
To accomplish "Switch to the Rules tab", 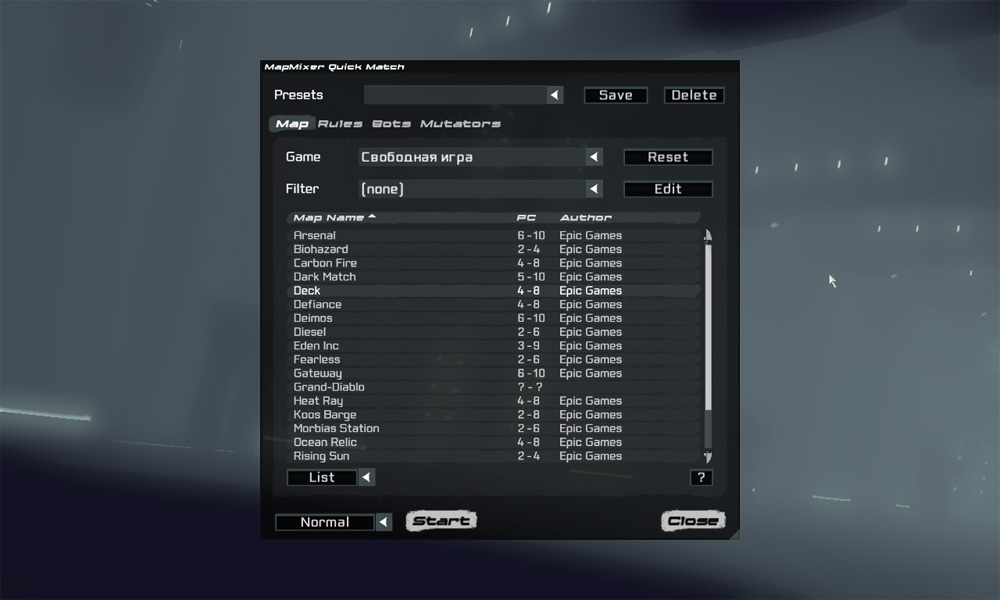I will click(x=340, y=124).
